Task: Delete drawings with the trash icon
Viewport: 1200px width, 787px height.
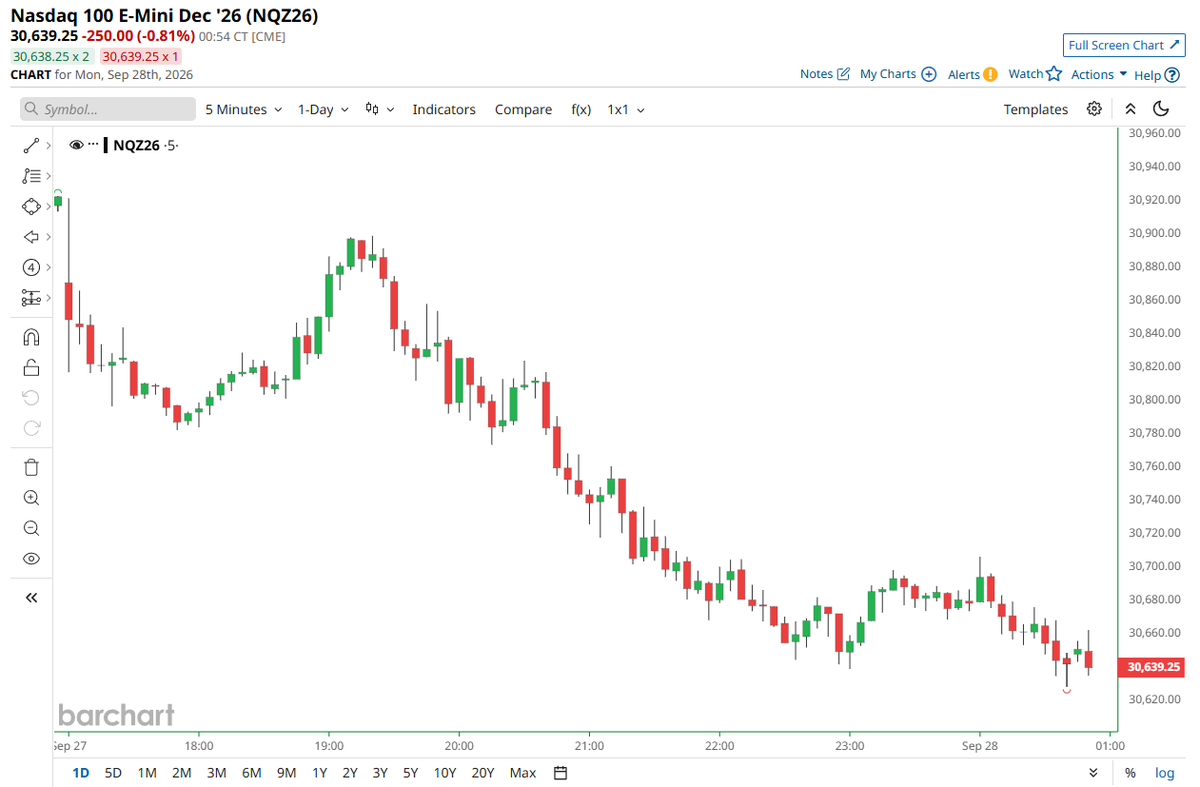Action: tap(31, 467)
